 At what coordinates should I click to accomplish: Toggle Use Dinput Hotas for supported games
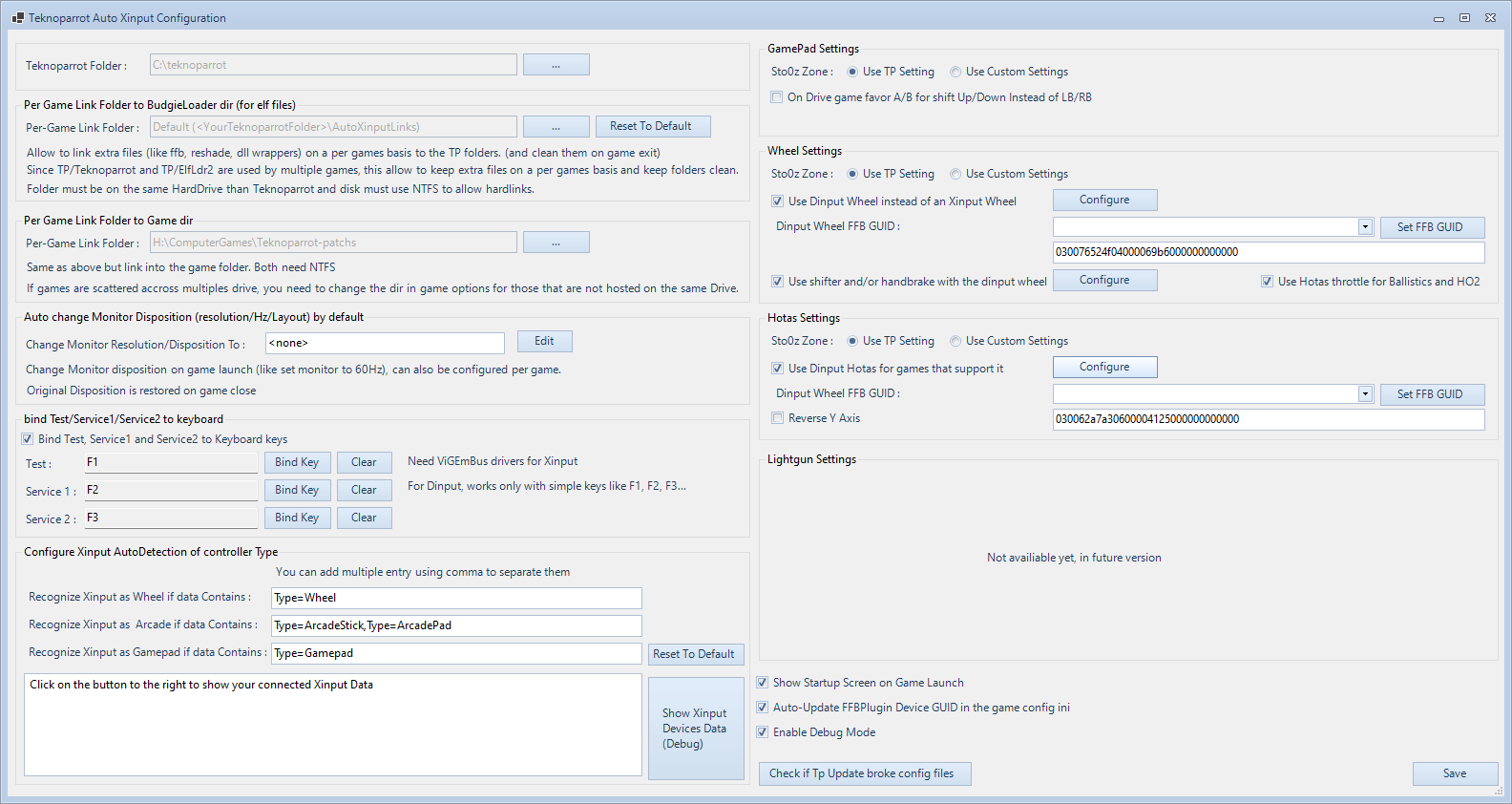pos(777,369)
